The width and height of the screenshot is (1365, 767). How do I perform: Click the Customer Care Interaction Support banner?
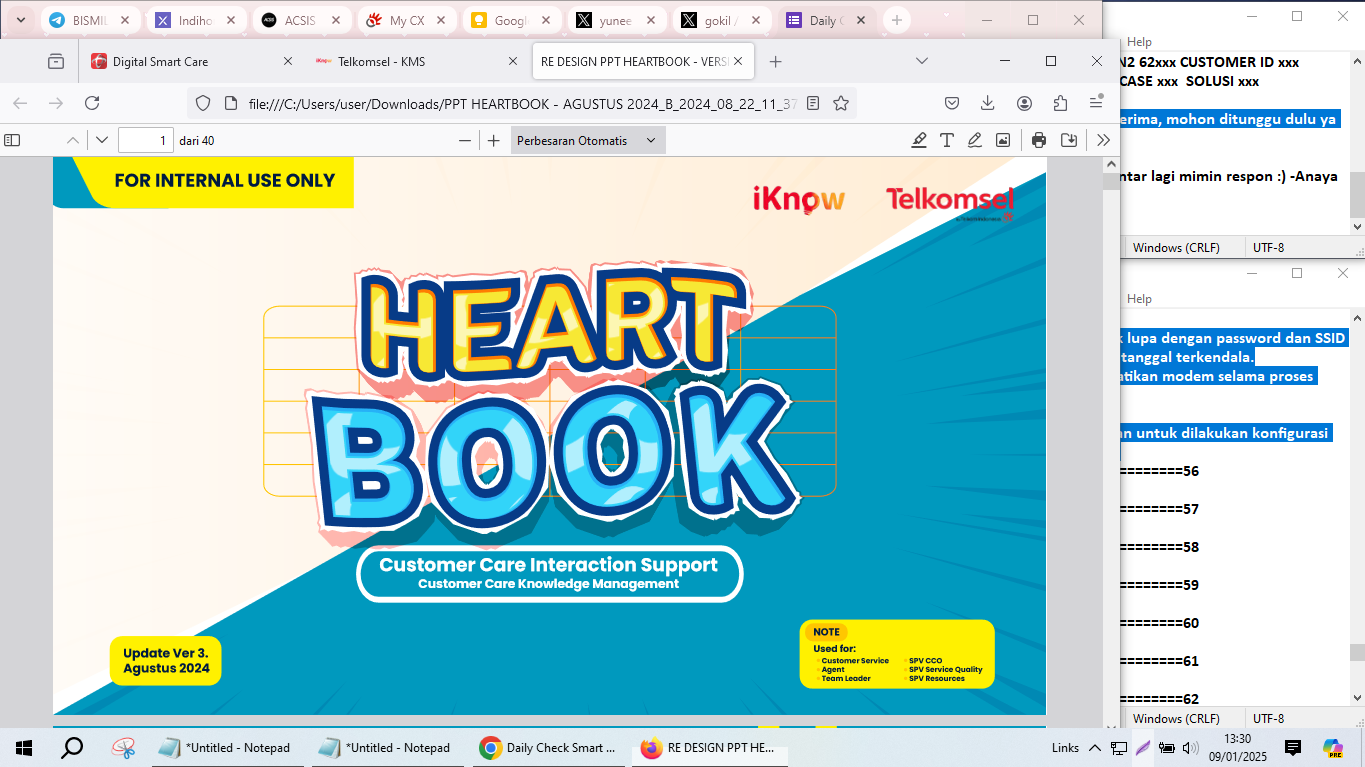coord(549,573)
